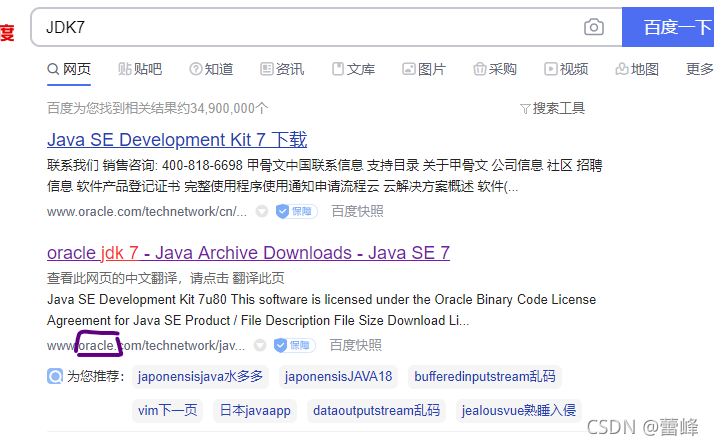Image resolution: width=714 pixels, height=445 pixels.
Task: Select the 网页 tab
Action: (69, 69)
